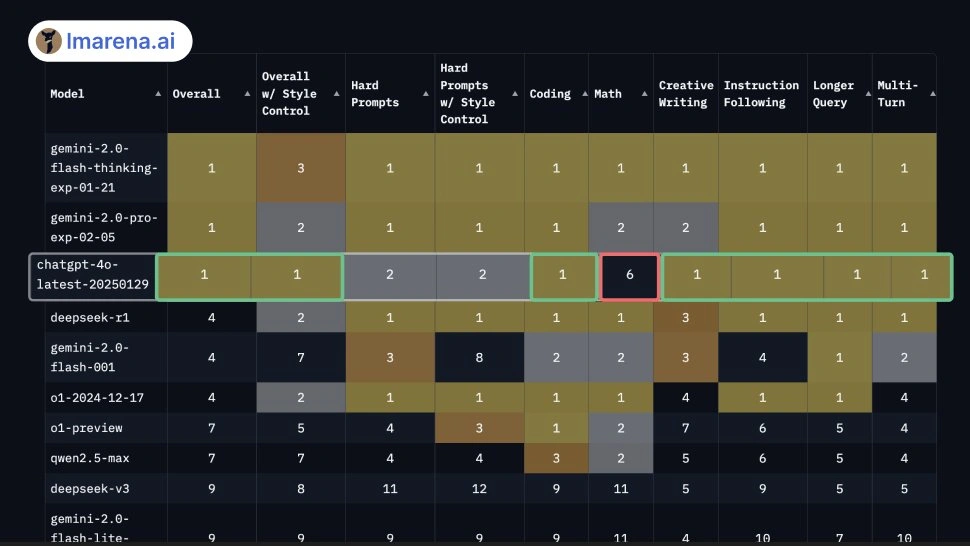Select the chatgpt-4o-latest-20250129 model row
Viewport: 970px width, 546px height.
coord(491,276)
